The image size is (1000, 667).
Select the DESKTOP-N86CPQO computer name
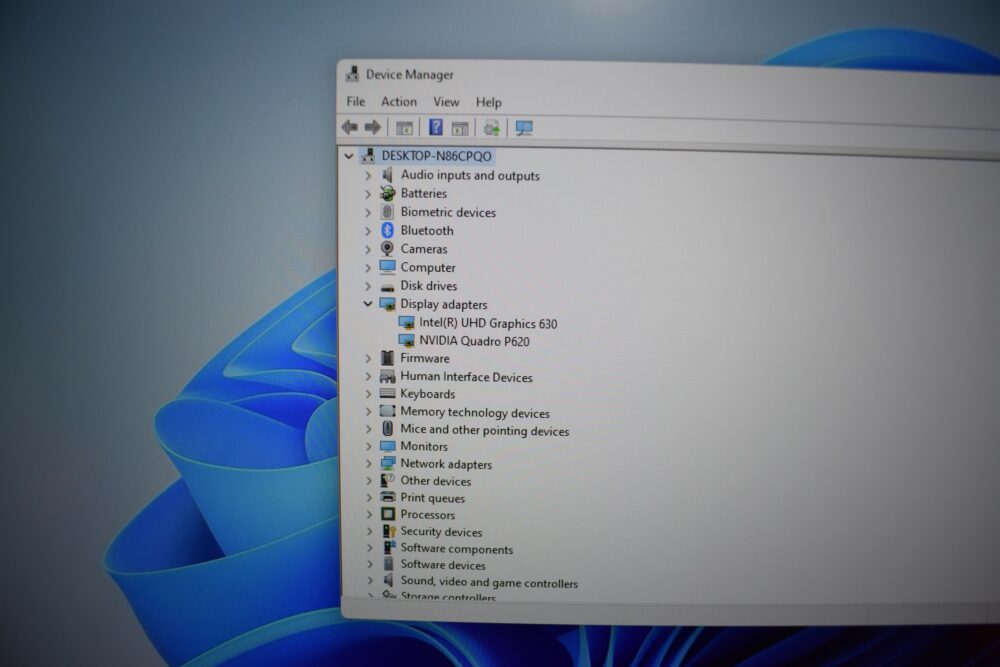pos(436,156)
